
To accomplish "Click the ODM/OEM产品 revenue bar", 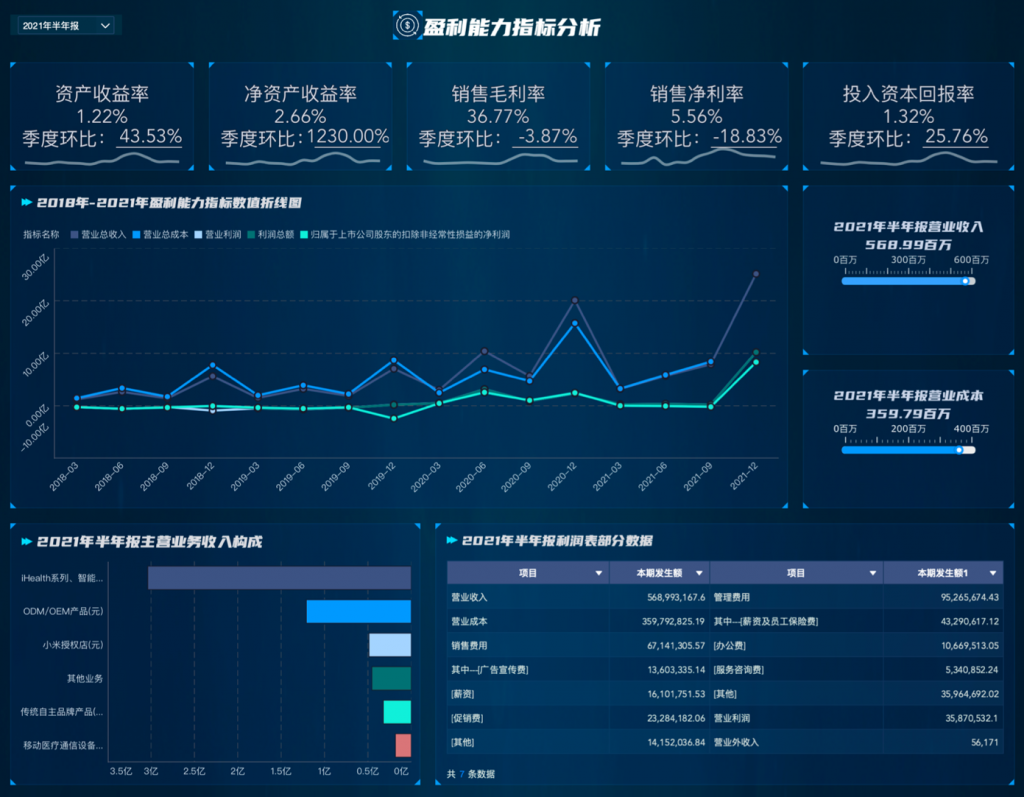I will tap(359, 611).
